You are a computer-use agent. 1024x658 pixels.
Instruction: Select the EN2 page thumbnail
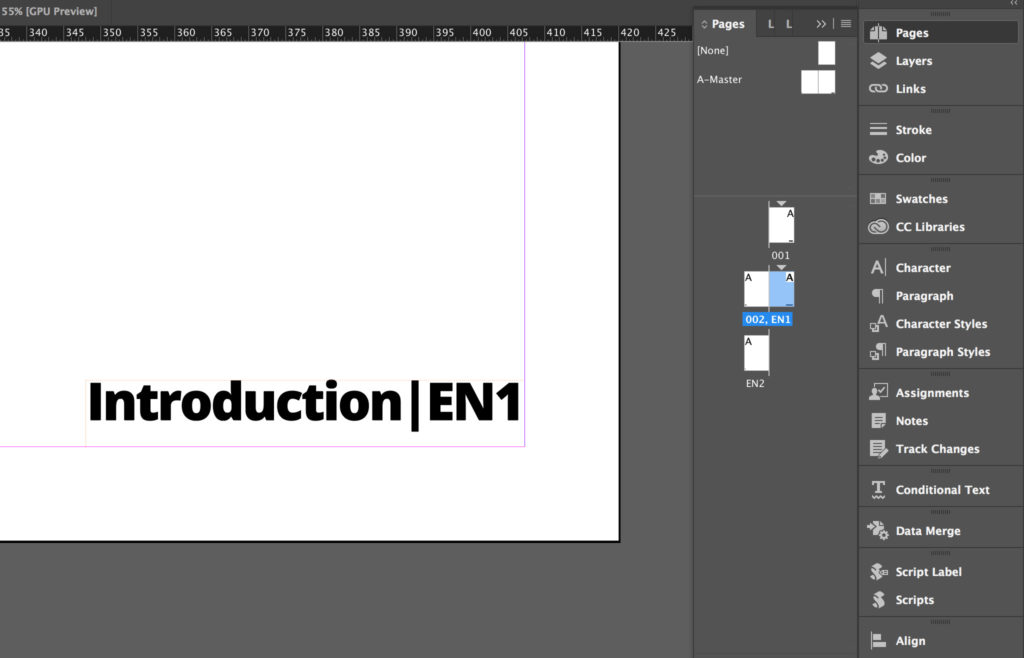755,353
